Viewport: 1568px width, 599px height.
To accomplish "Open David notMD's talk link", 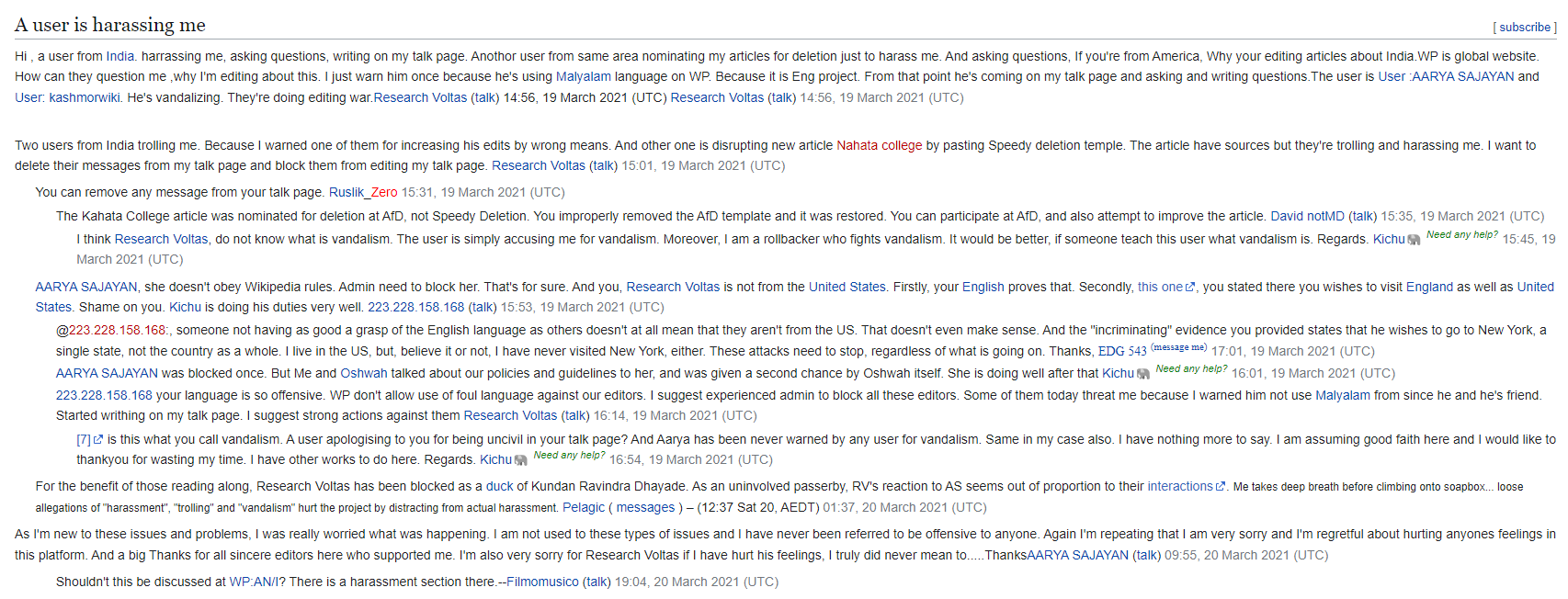I will [1362, 216].
